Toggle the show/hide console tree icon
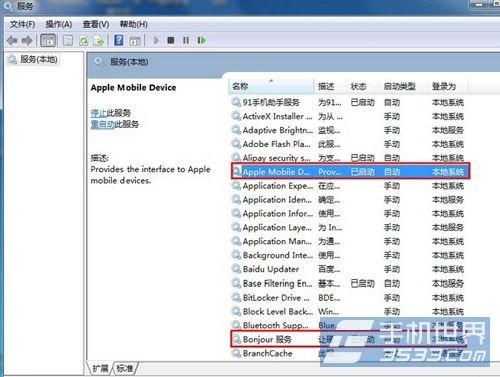 click(48, 41)
